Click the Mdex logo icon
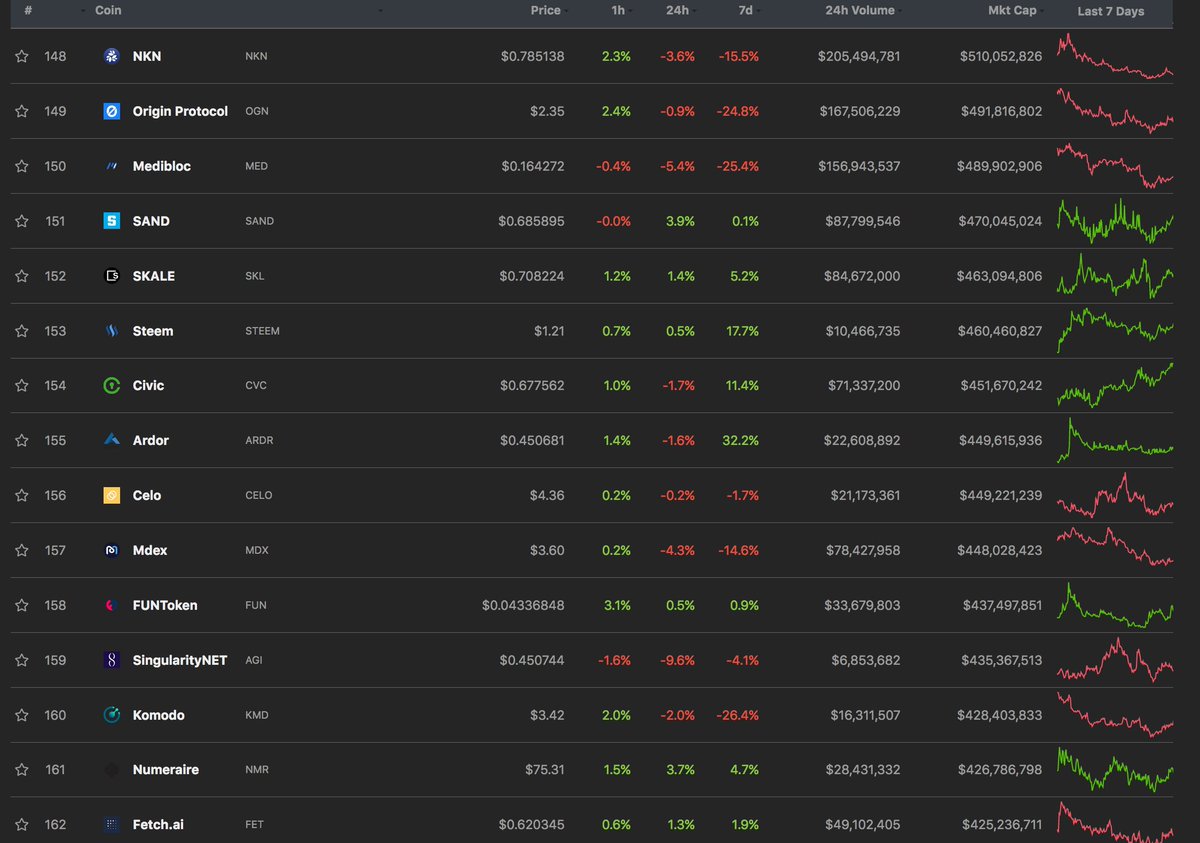1200x843 pixels. coord(112,550)
